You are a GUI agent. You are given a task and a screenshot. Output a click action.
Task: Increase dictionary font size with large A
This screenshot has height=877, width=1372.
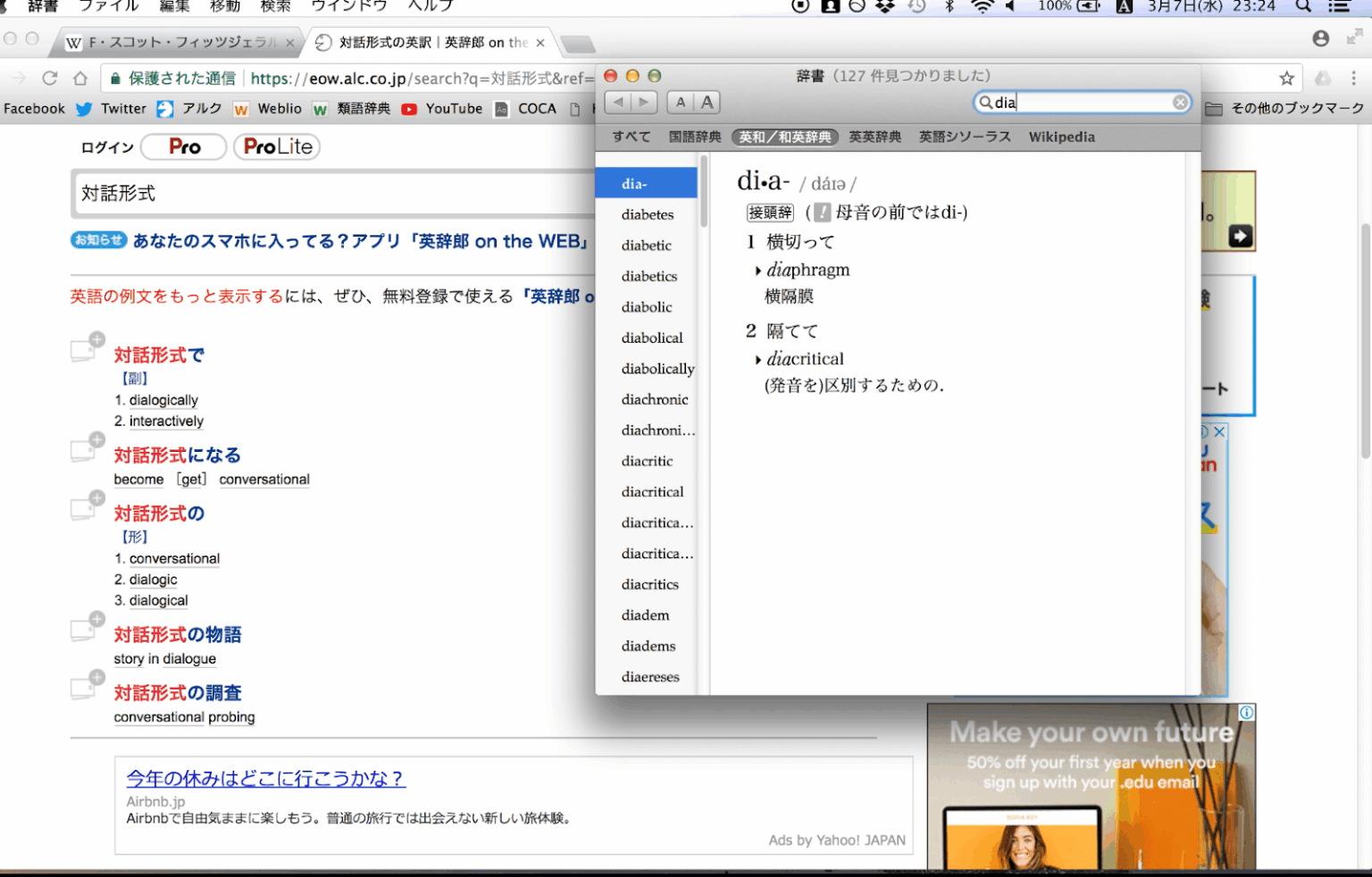(x=706, y=102)
